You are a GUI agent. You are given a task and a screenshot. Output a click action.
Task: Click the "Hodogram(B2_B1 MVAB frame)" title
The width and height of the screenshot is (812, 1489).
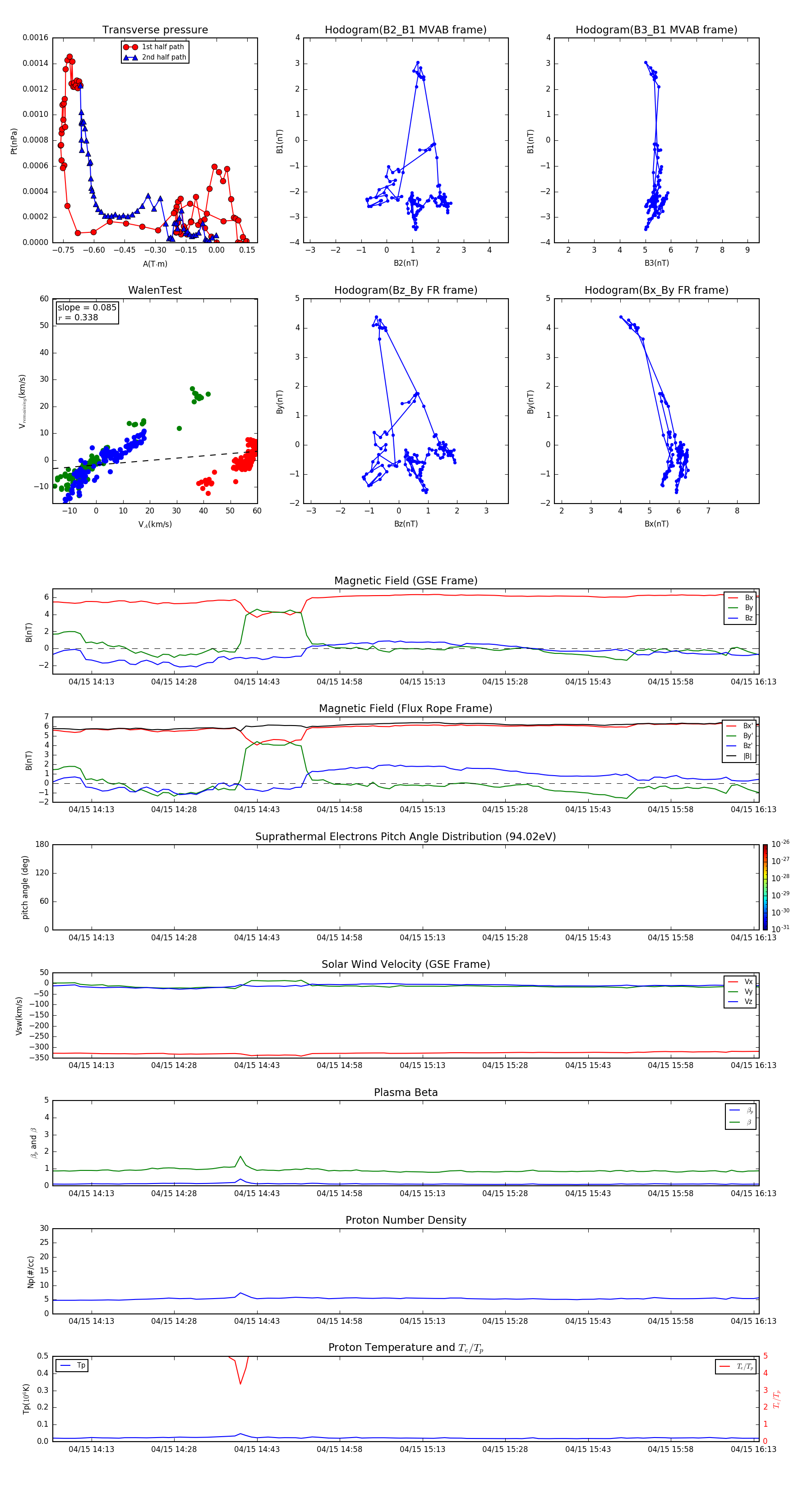coord(406,30)
